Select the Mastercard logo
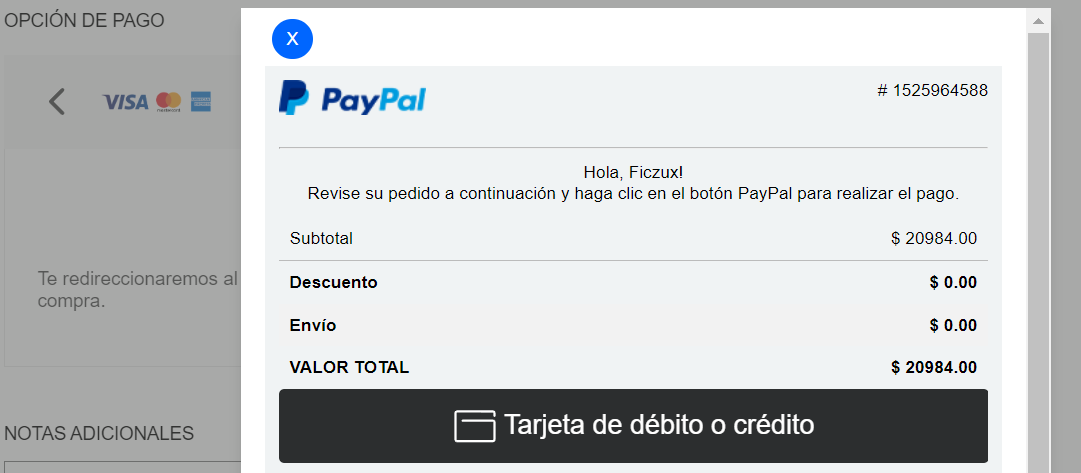The width and height of the screenshot is (1081, 473). (168, 101)
